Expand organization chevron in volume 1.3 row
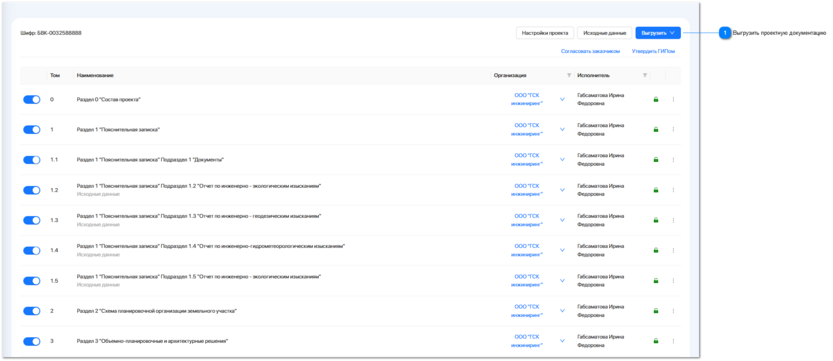Screen dimensions: 833x361 pyautogui.click(x=562, y=220)
